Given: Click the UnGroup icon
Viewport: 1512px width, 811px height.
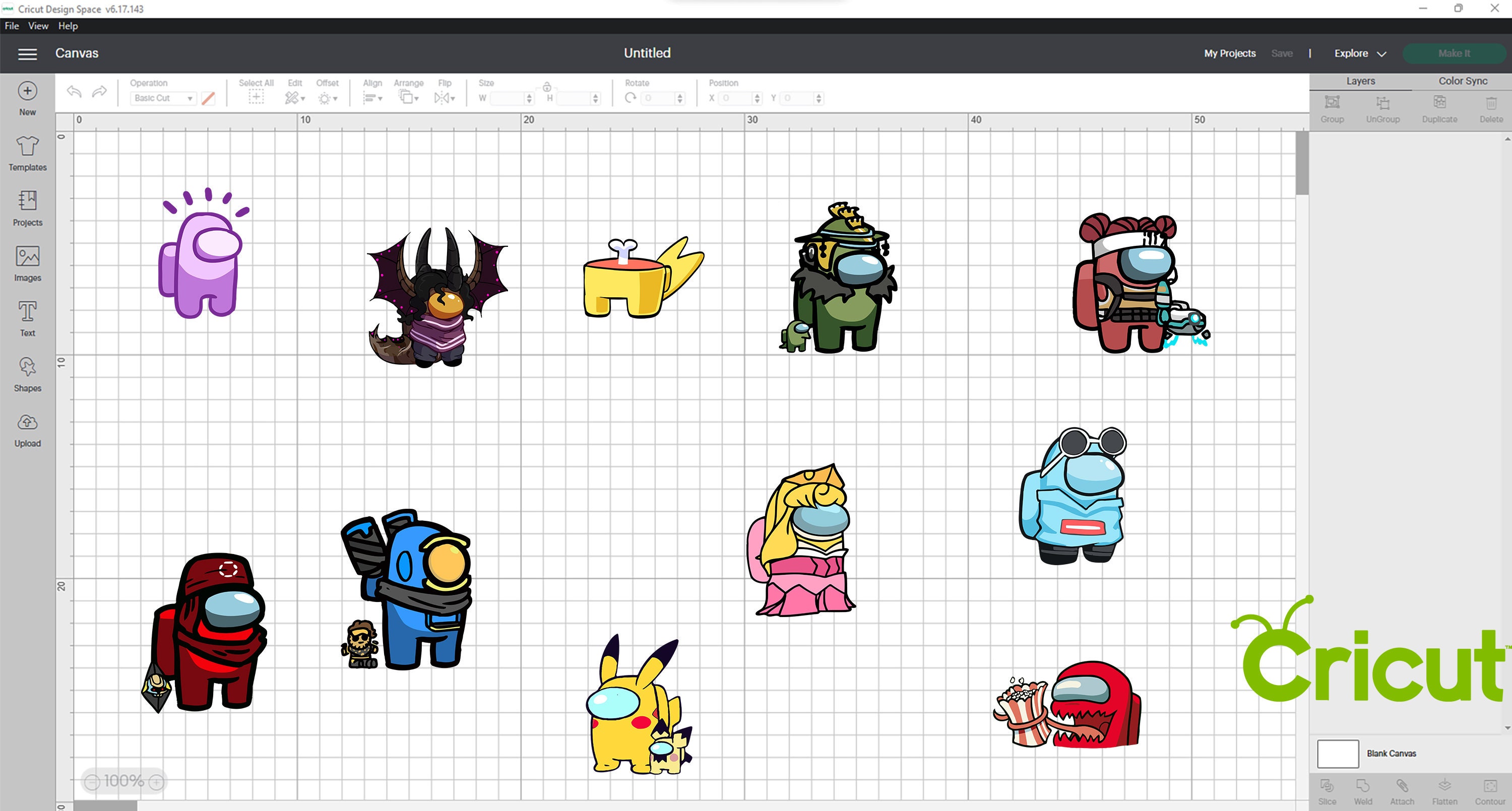Looking at the screenshot, I should [1383, 103].
